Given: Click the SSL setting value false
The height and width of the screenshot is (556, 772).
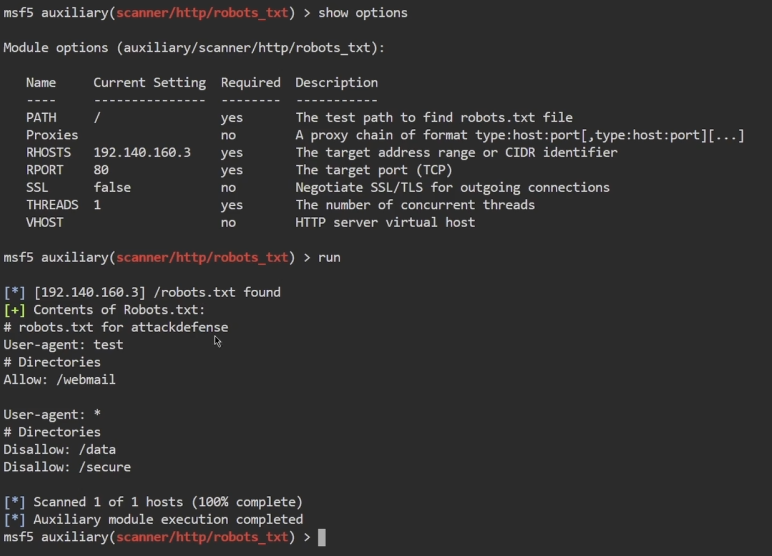Looking at the screenshot, I should click(x=112, y=188).
